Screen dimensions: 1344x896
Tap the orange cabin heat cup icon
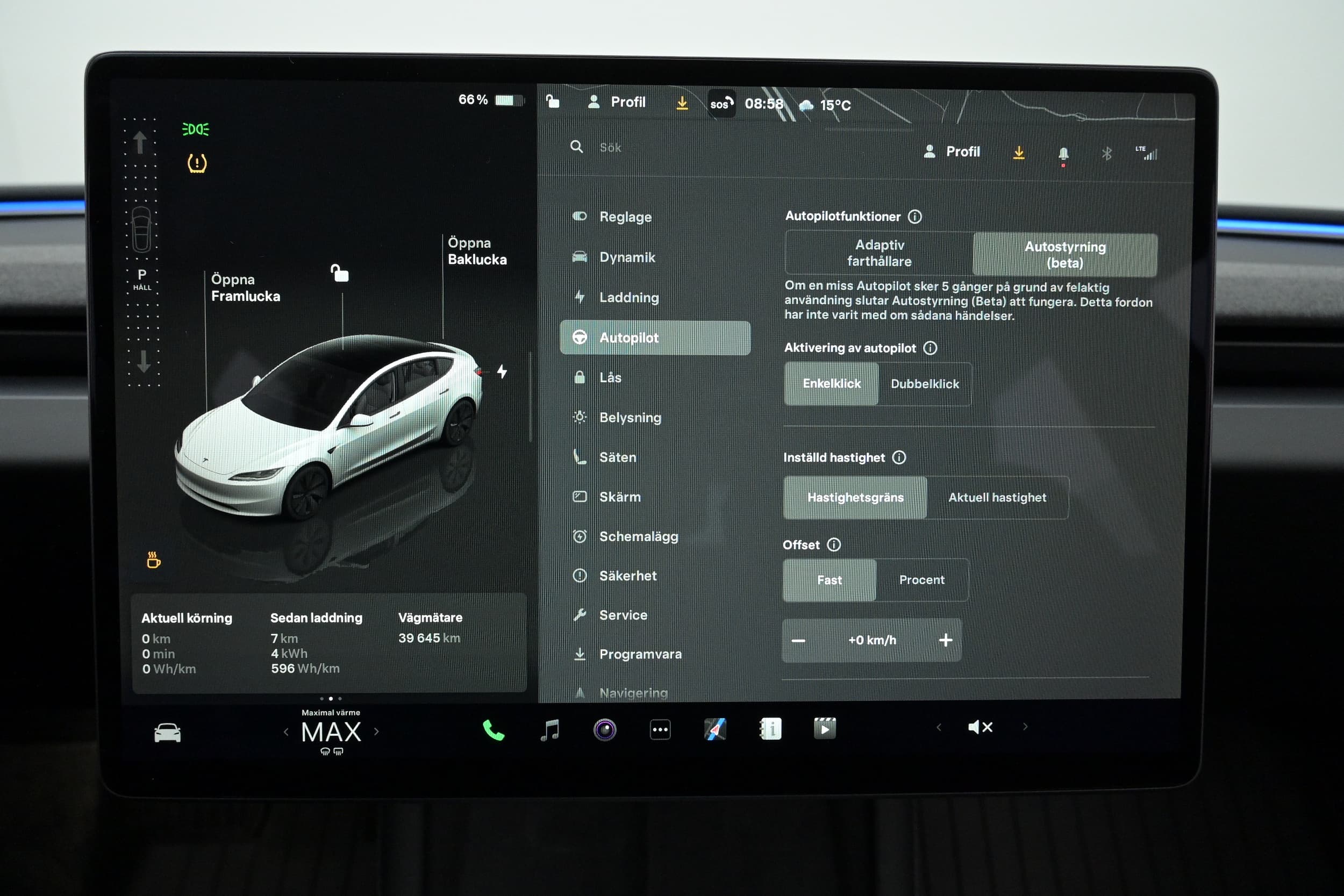[x=154, y=560]
